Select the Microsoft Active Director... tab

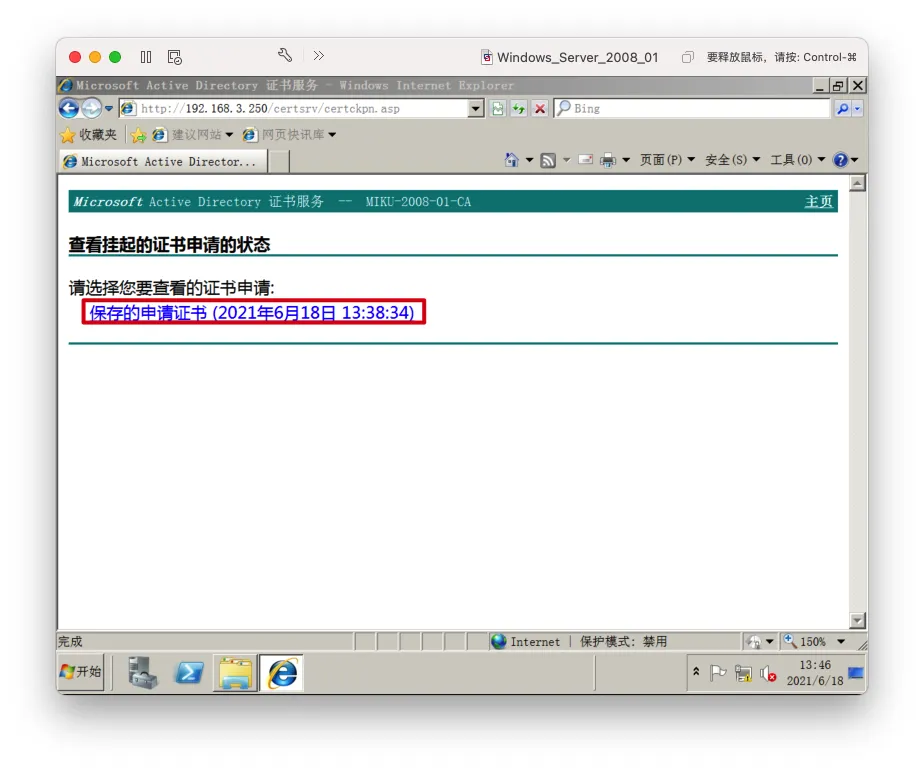coord(163,161)
